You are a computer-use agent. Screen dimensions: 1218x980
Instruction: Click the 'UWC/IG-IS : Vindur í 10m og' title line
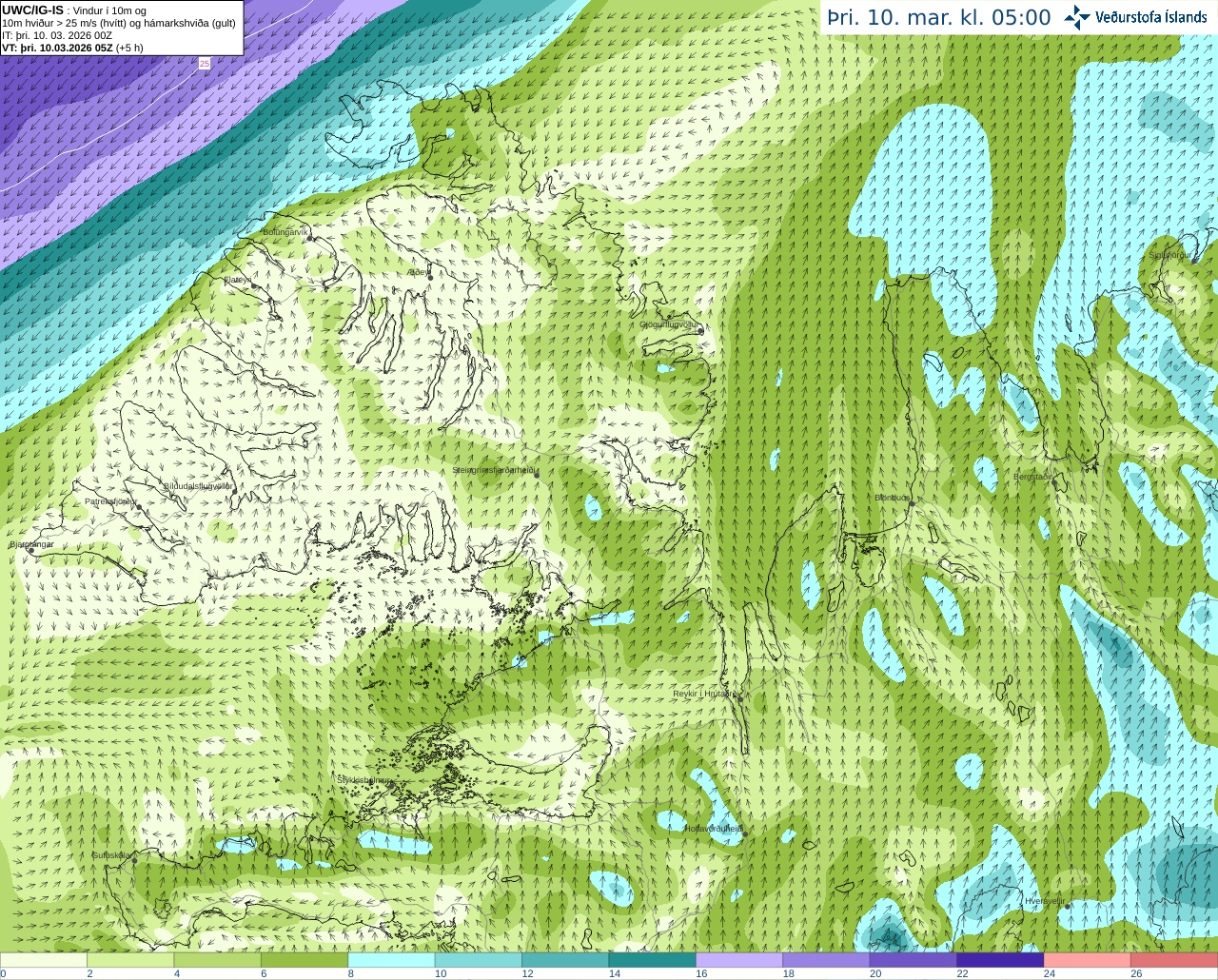click(74, 10)
